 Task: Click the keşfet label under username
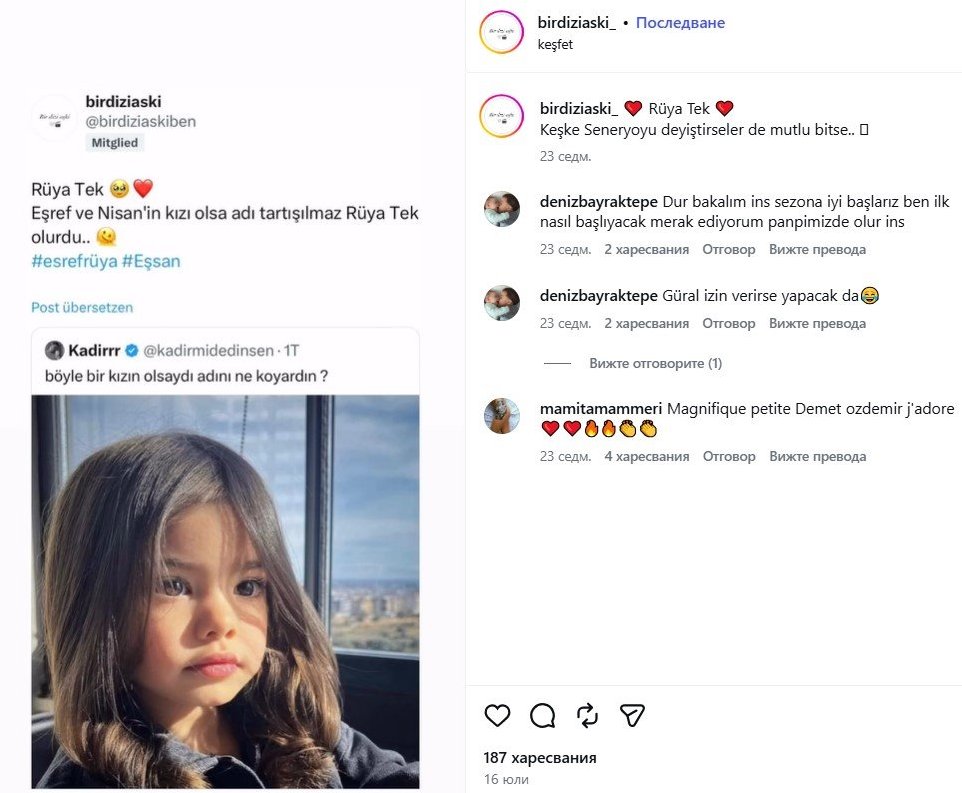click(555, 44)
